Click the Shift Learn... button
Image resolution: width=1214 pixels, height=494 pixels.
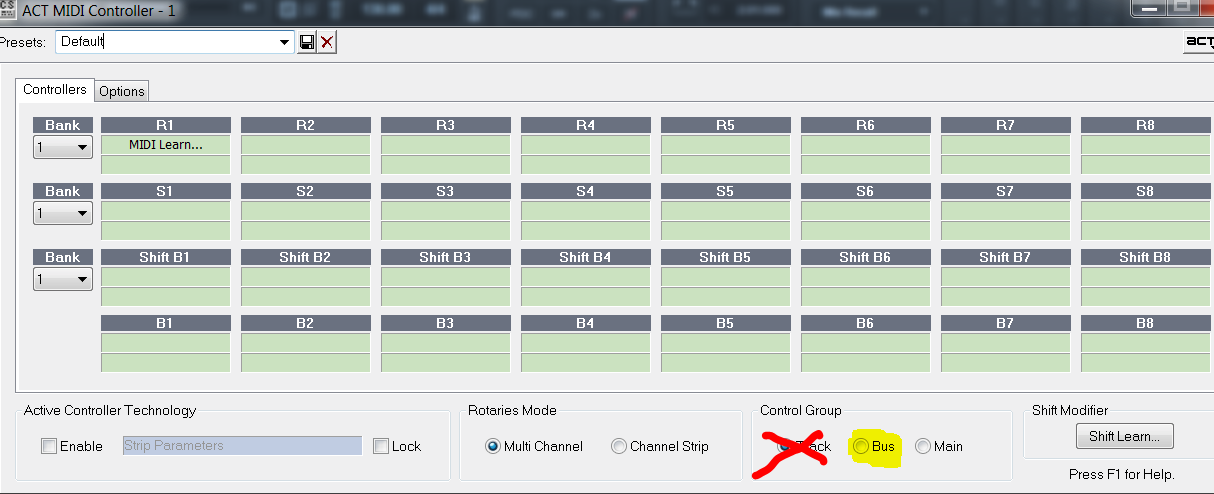[x=1125, y=436]
